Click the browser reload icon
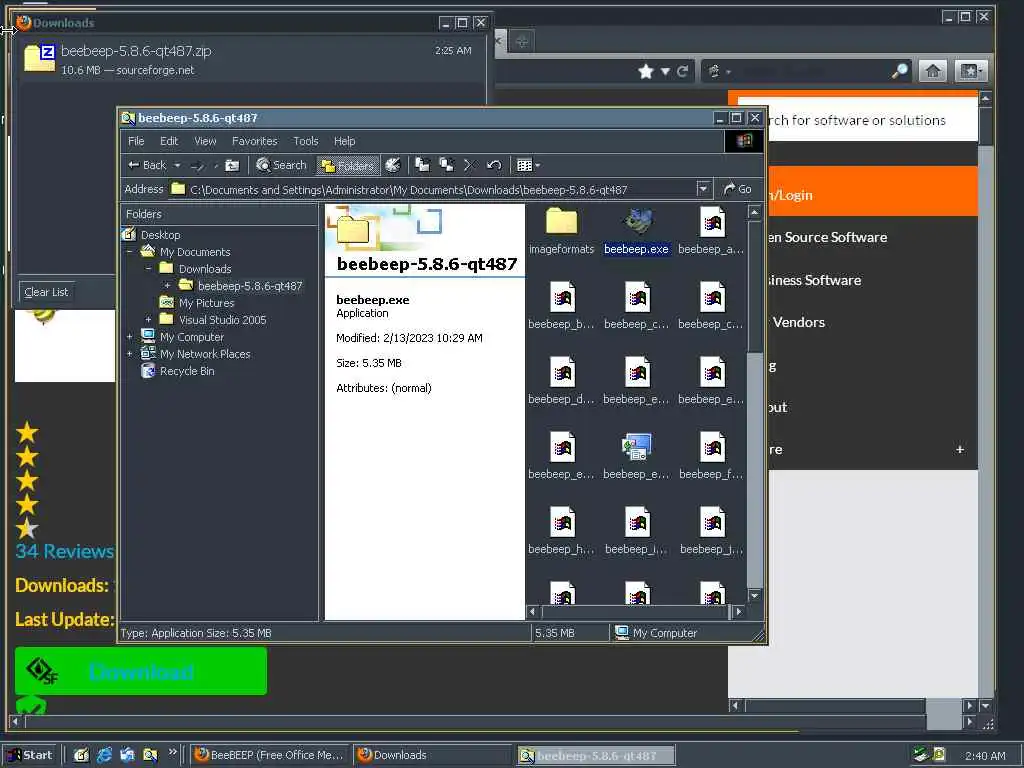The height and width of the screenshot is (768, 1024). coord(682,71)
